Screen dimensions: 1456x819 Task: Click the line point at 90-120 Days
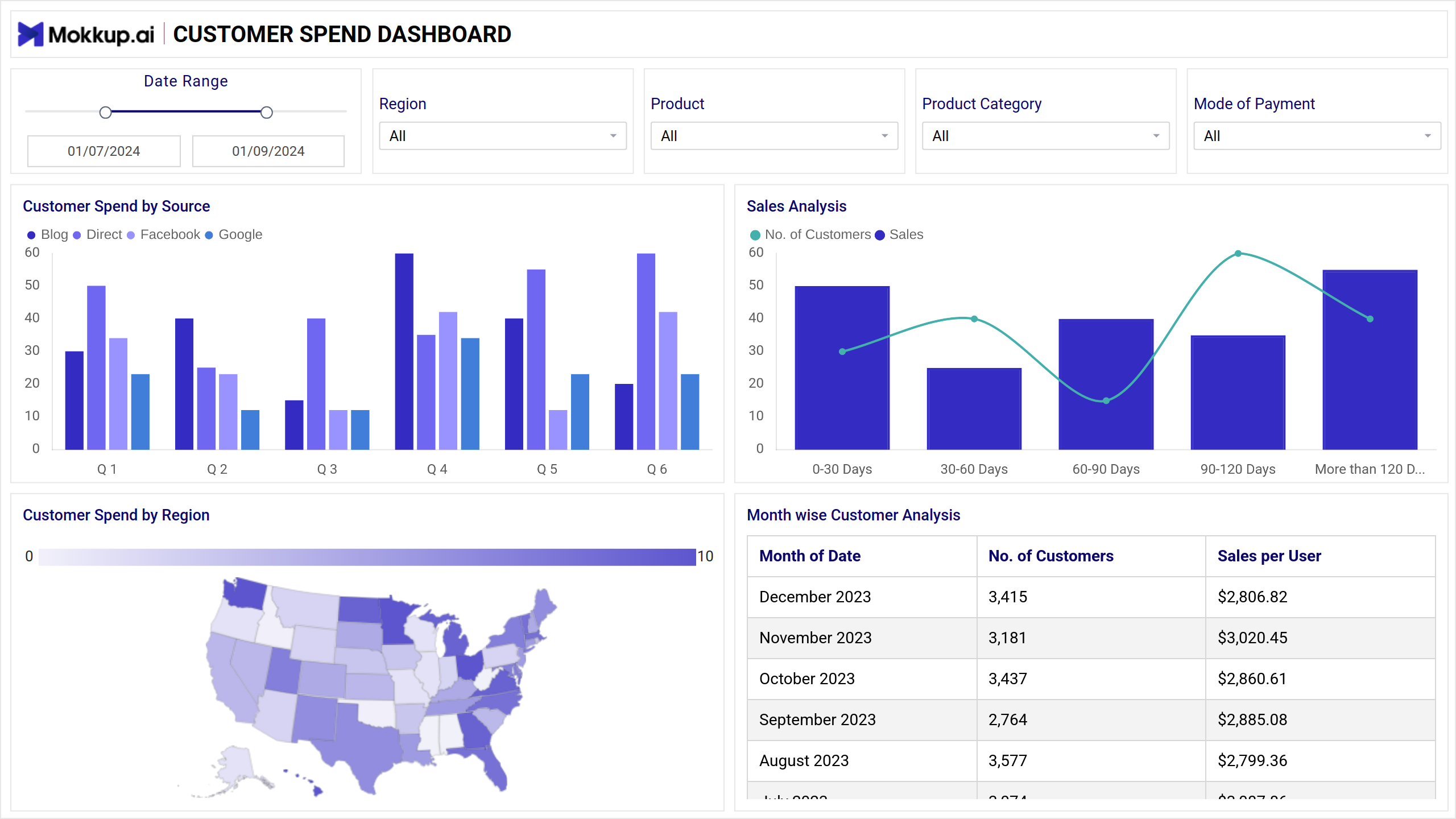(1238, 254)
